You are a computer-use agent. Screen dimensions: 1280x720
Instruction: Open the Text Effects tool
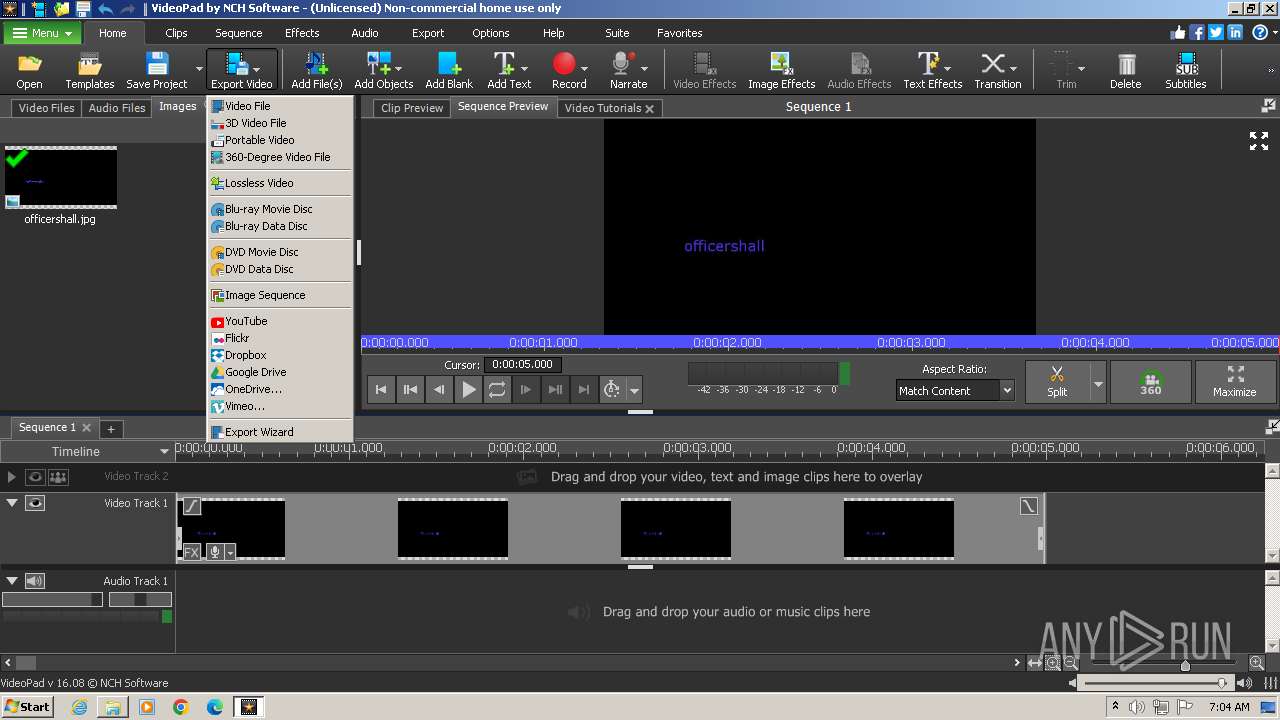[932, 70]
